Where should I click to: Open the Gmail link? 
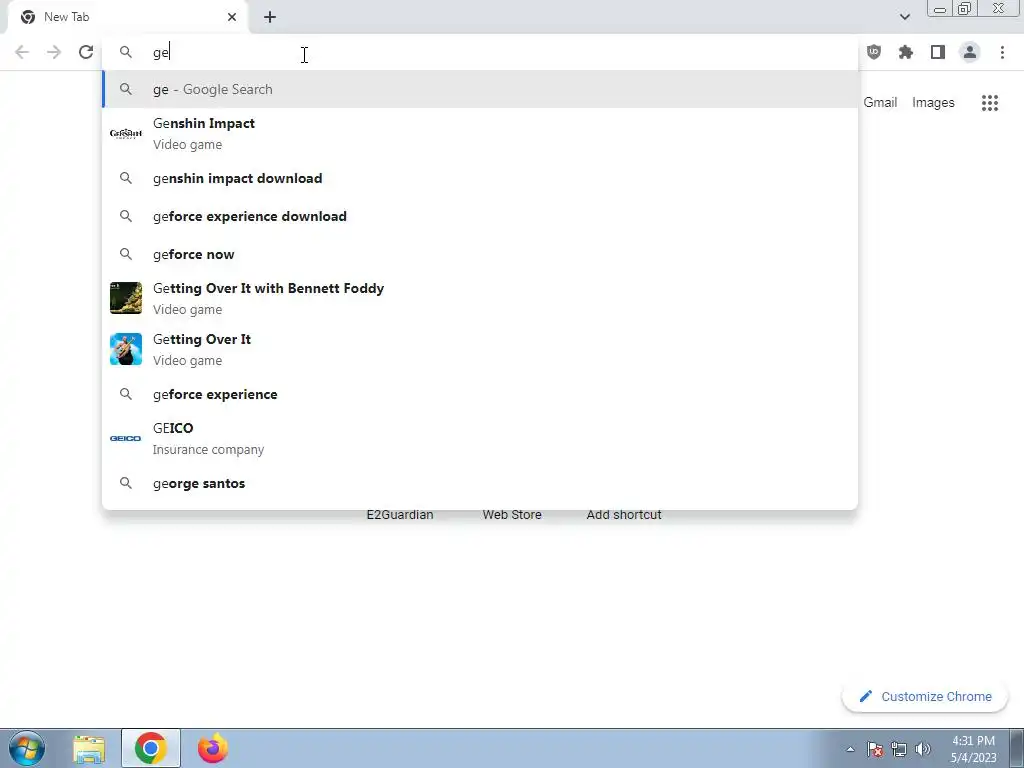(880, 103)
